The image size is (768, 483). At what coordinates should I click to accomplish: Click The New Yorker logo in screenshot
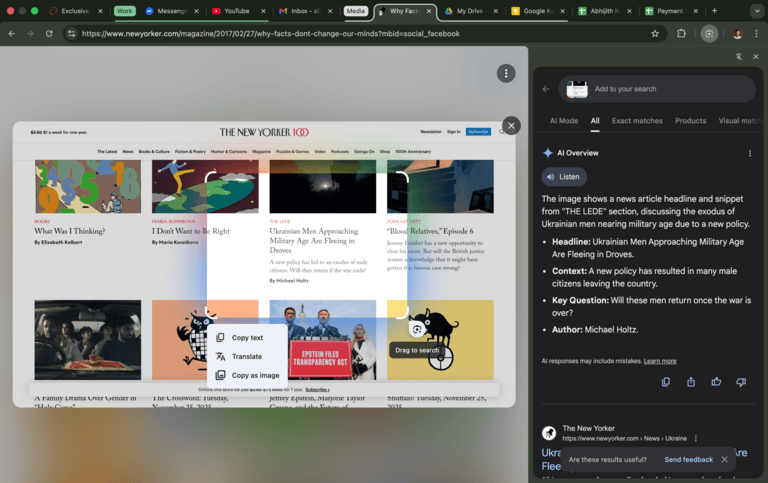pos(264,132)
